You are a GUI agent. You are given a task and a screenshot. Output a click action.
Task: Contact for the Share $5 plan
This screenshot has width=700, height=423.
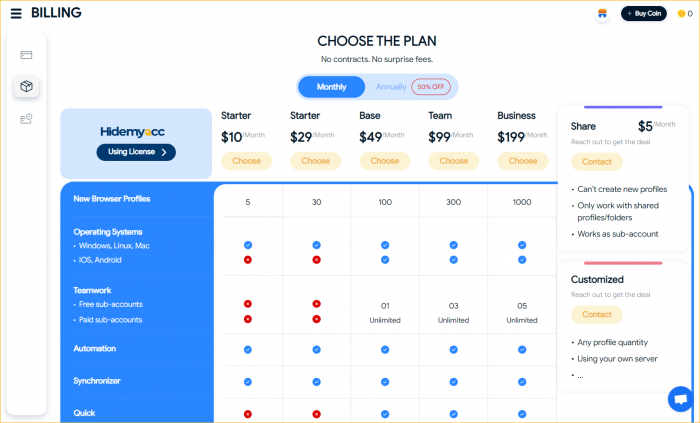pyautogui.click(x=596, y=162)
